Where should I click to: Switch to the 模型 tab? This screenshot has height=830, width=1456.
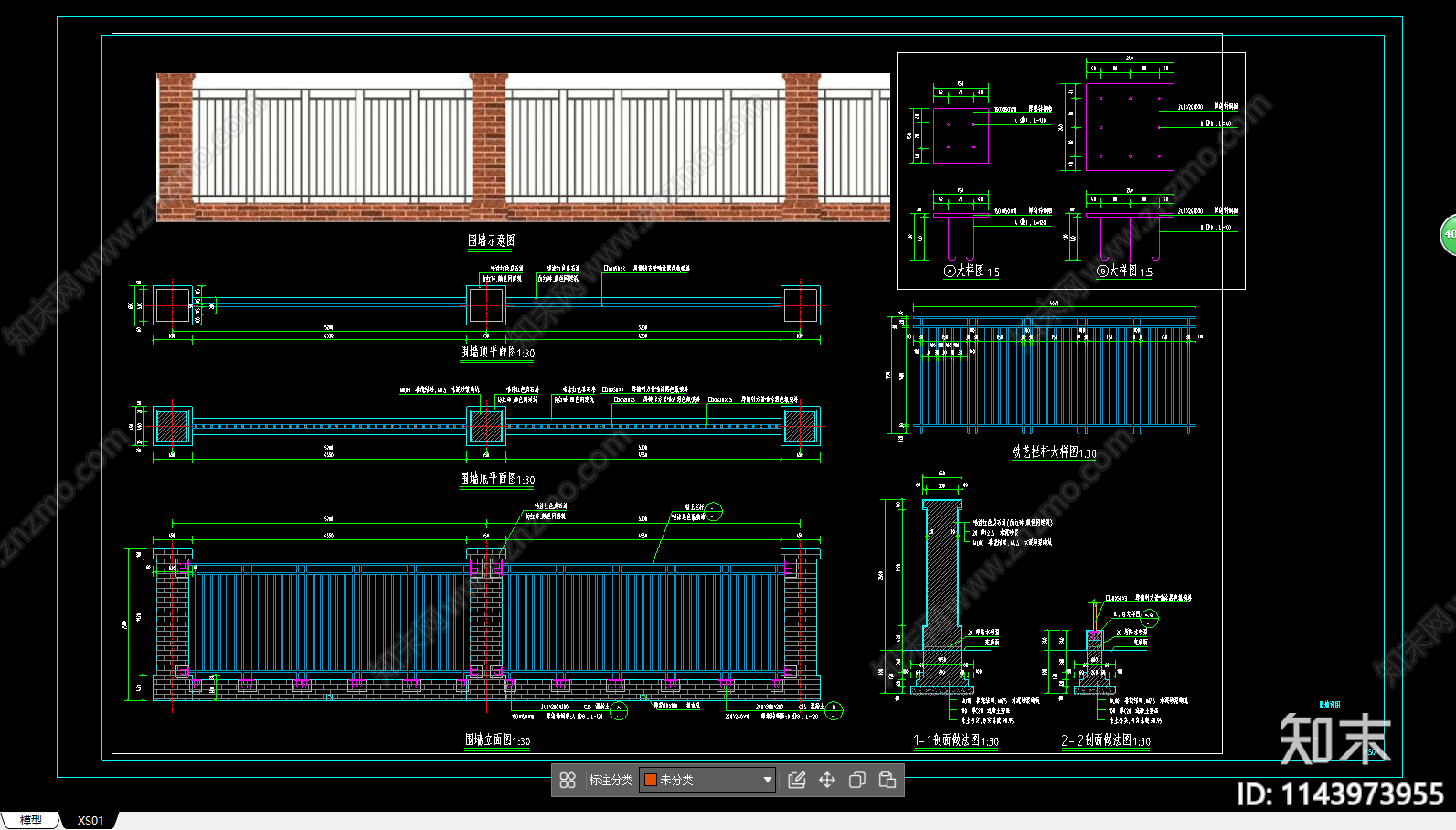tap(30, 820)
